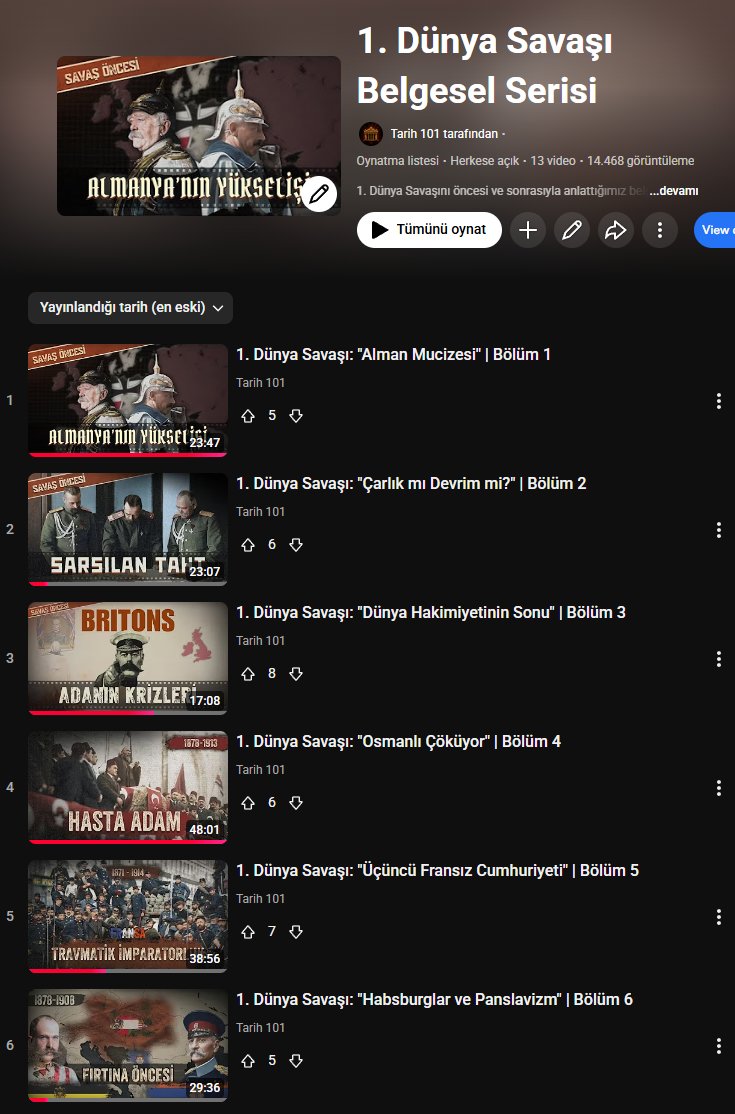Upvote the "Çarlık mı Devrim mi?" video
Viewport: 735px width, 1114px height.
[x=248, y=545]
